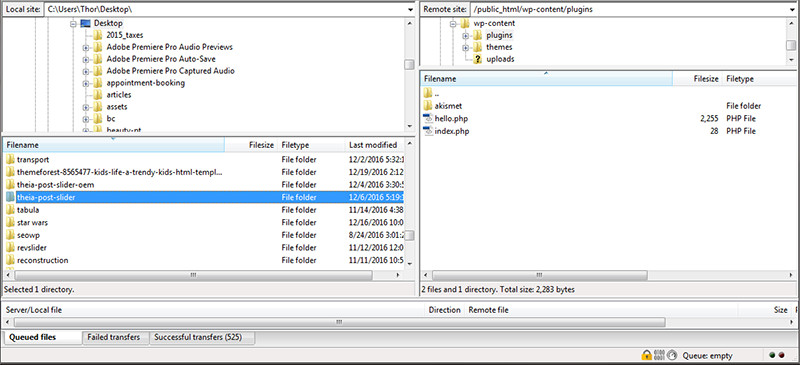Click the lock encryption icon in status bar

646,355
